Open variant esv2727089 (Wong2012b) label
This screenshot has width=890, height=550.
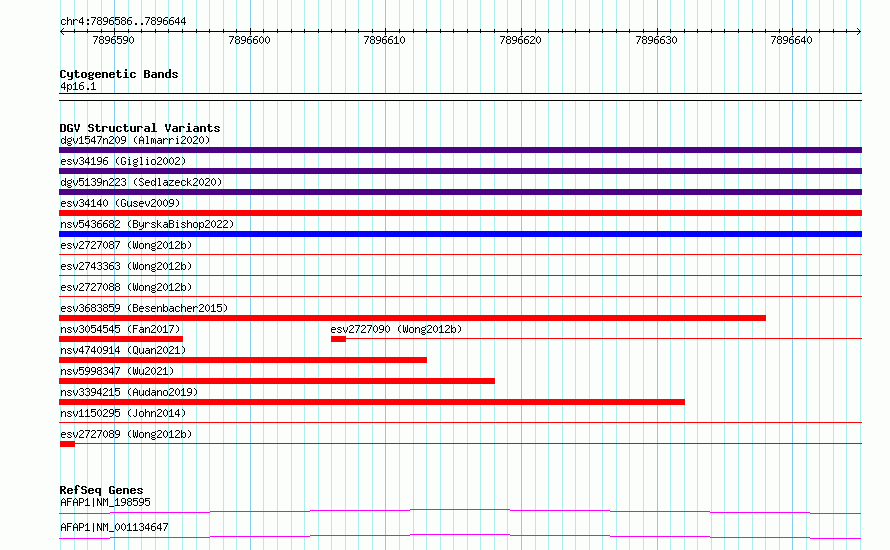126,434
